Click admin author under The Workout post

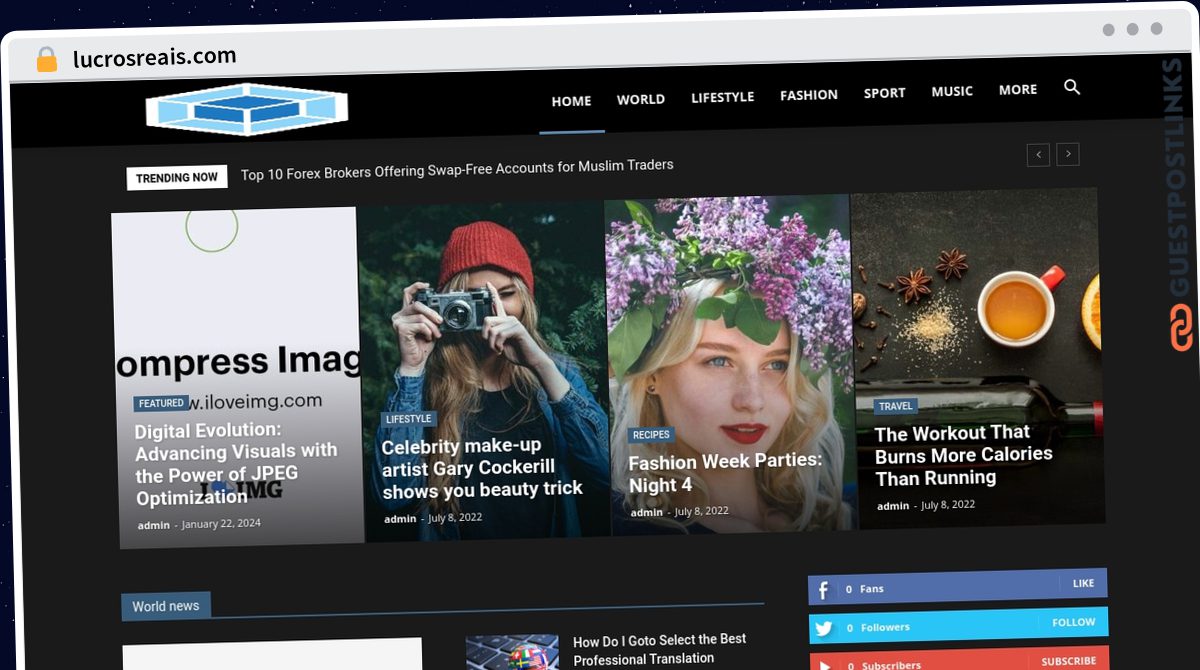click(x=893, y=506)
